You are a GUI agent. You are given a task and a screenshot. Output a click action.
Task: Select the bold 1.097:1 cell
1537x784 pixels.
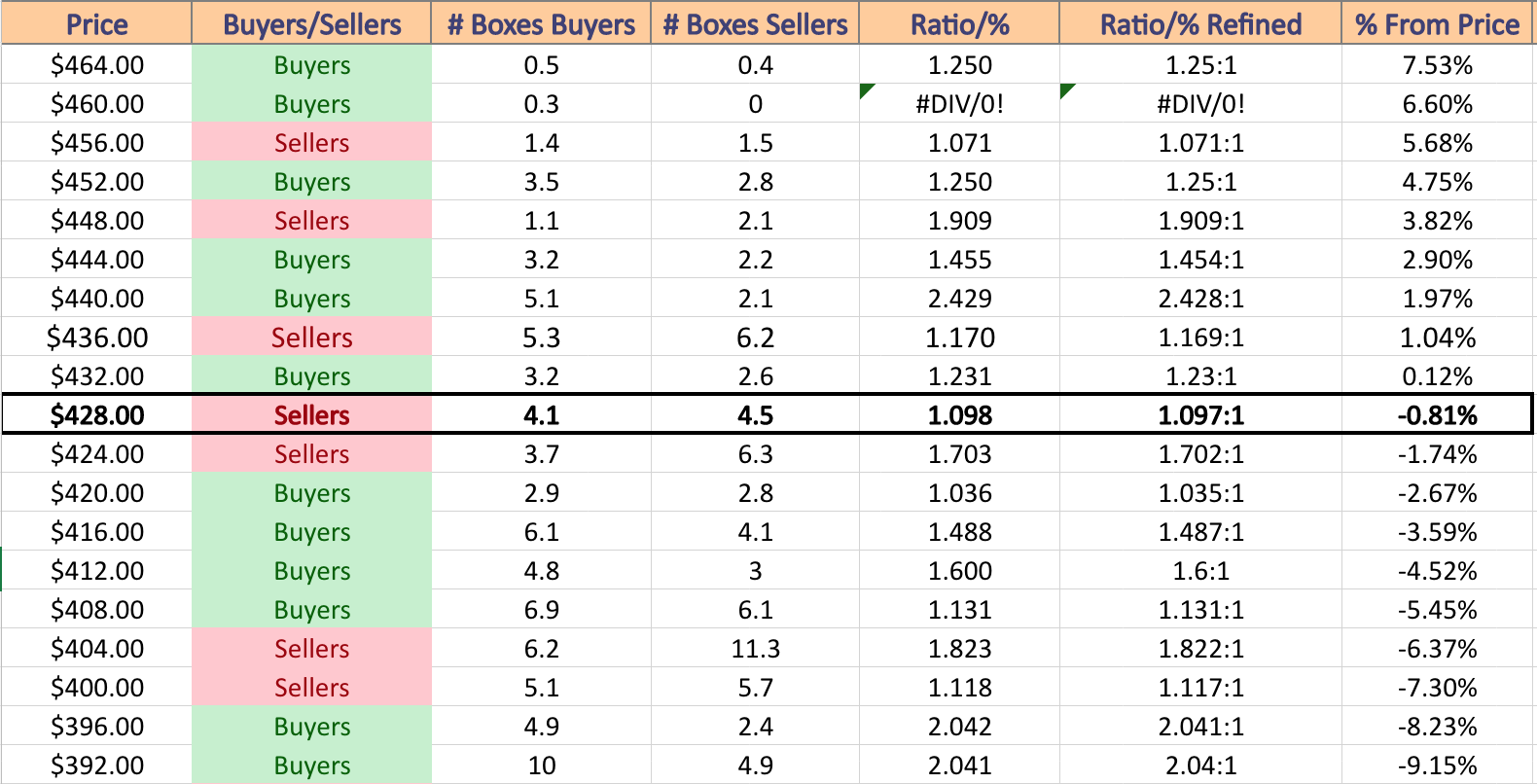(x=1200, y=415)
